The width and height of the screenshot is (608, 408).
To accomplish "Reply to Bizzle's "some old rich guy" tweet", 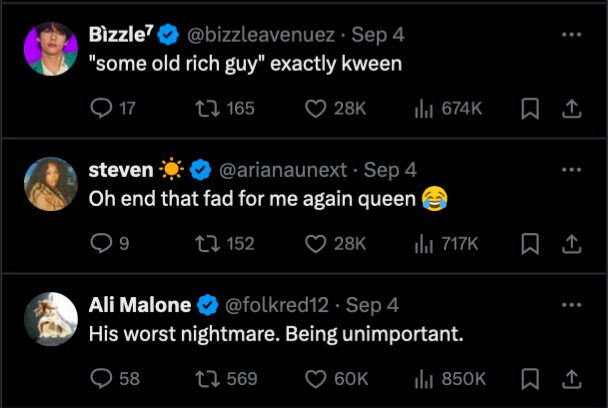I will click(102, 108).
